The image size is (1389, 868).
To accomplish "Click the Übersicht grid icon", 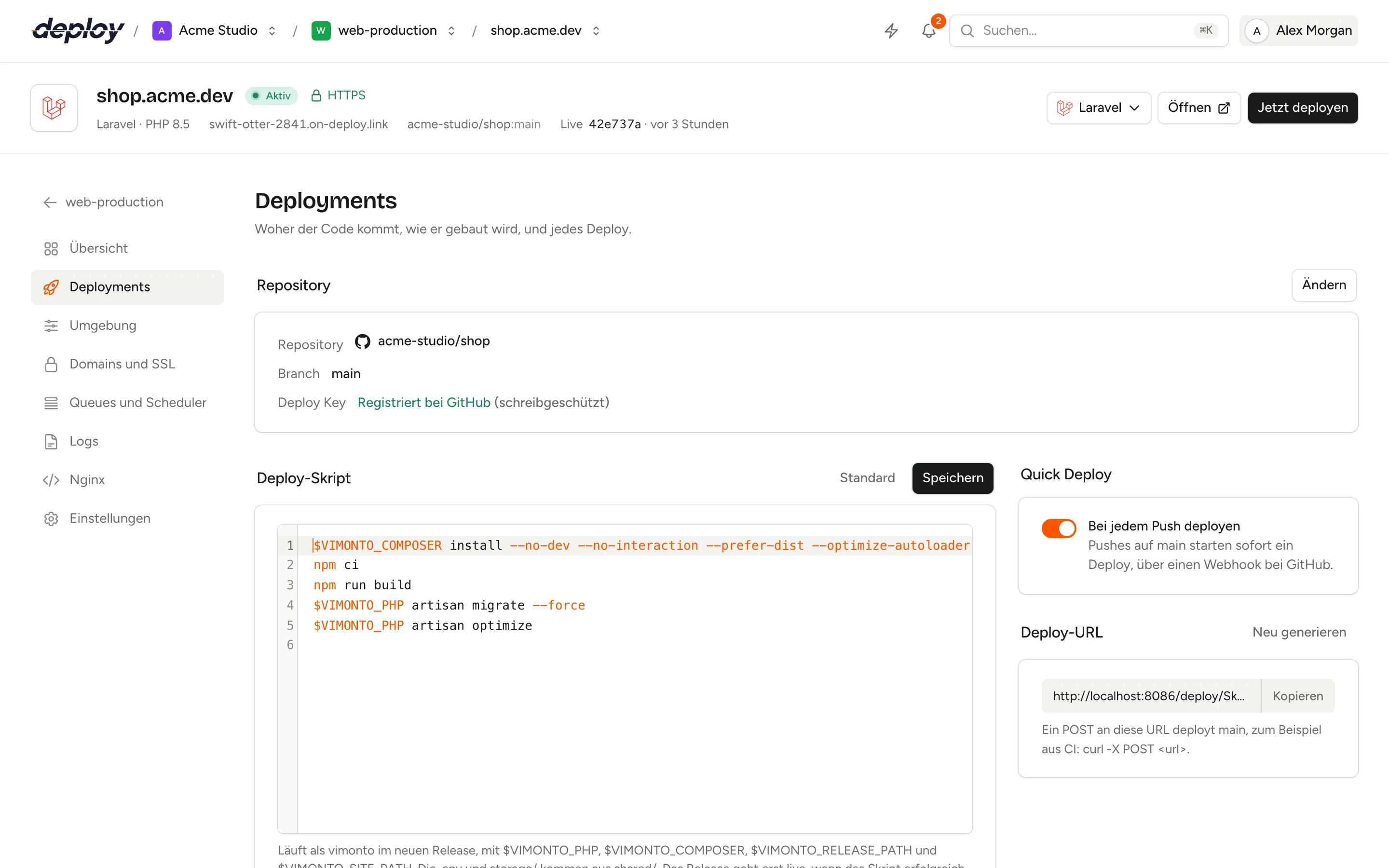I will click(x=51, y=248).
